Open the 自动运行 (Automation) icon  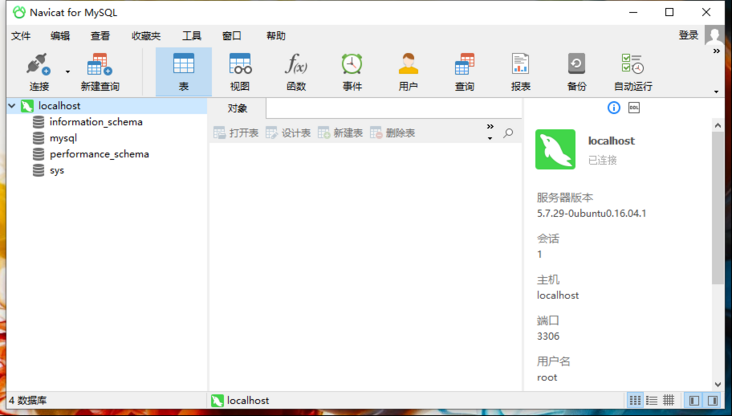tap(632, 71)
